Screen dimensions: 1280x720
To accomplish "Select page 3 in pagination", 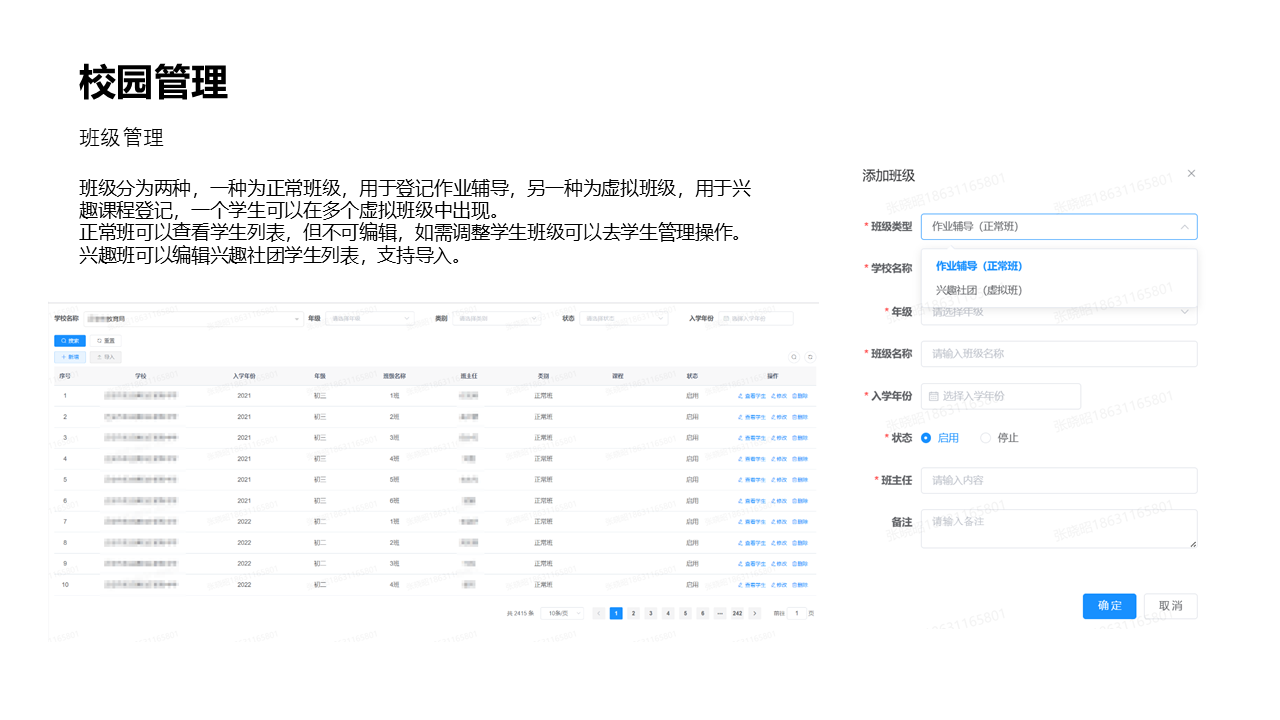I will (651, 613).
